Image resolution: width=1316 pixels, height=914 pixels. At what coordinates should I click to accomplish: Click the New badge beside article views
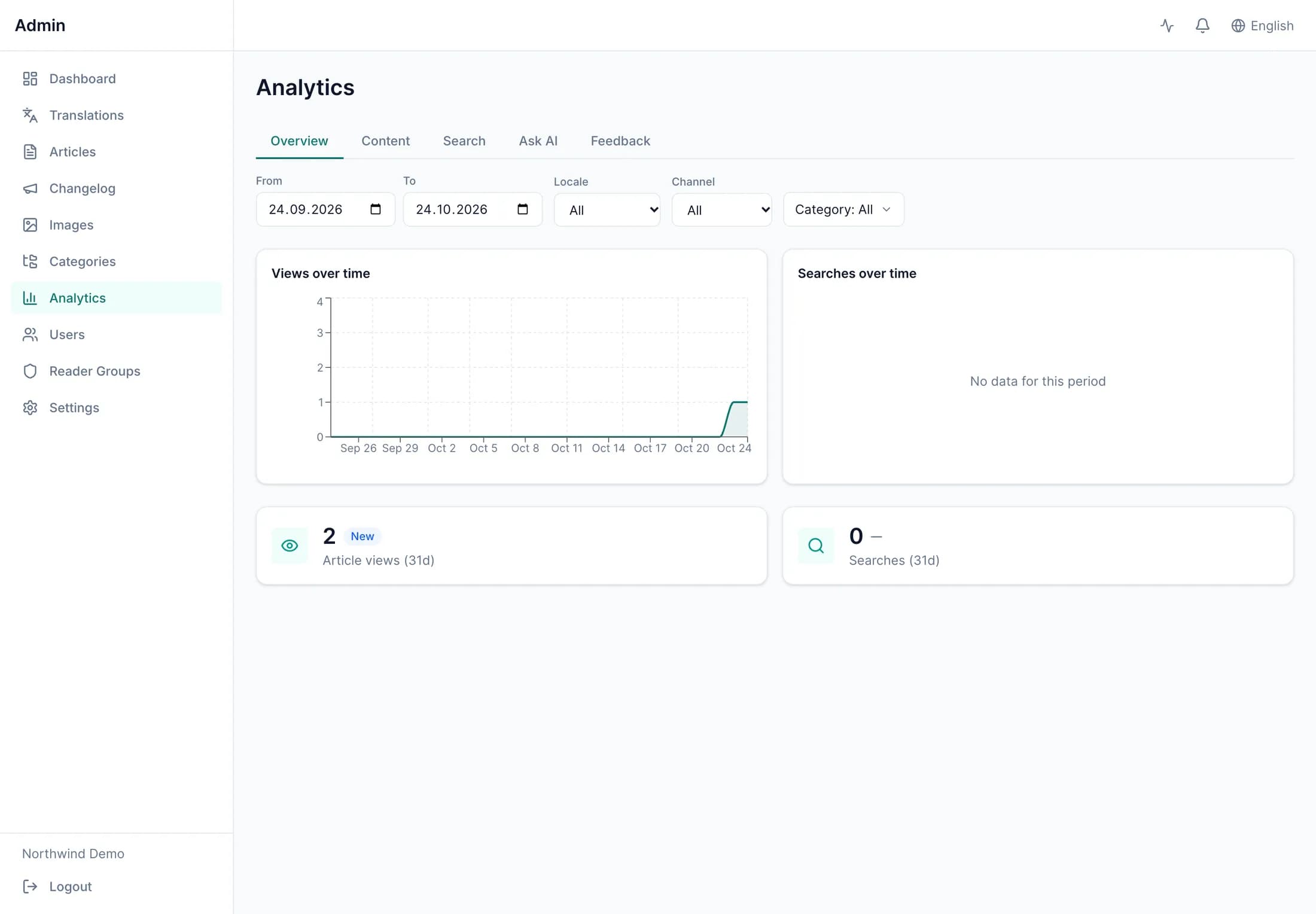[362, 537]
